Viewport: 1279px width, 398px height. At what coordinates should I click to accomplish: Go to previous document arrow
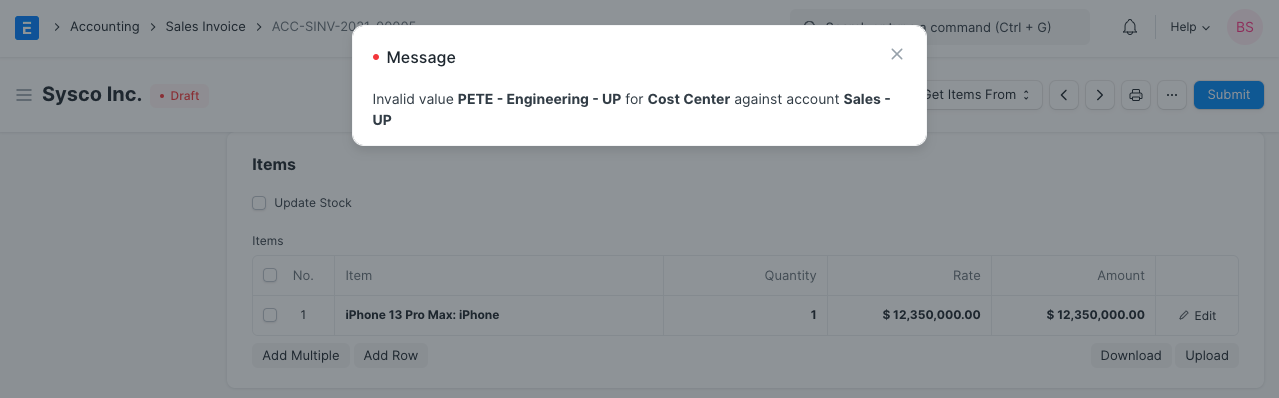[1064, 95]
